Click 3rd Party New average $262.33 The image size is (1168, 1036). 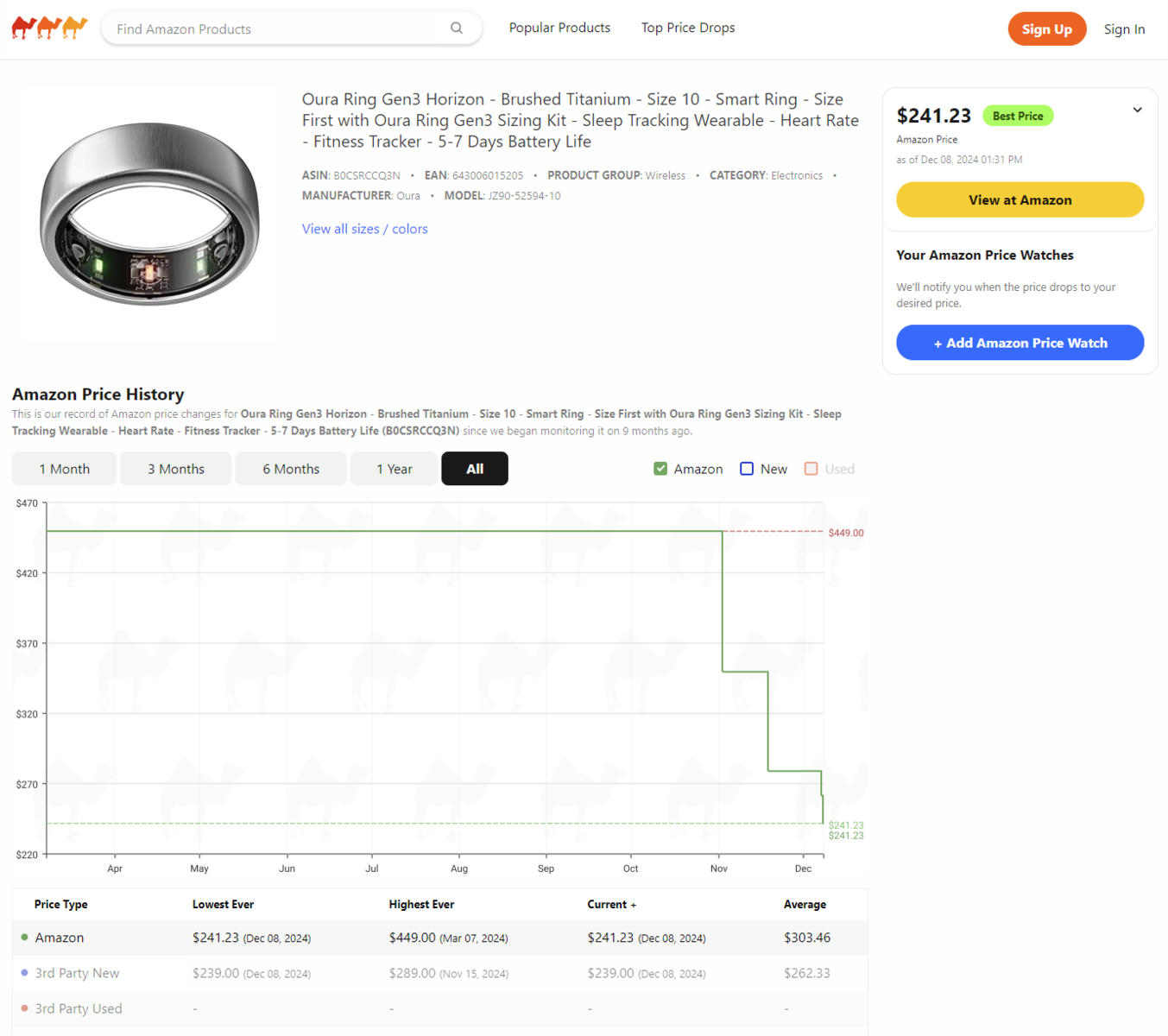click(807, 973)
